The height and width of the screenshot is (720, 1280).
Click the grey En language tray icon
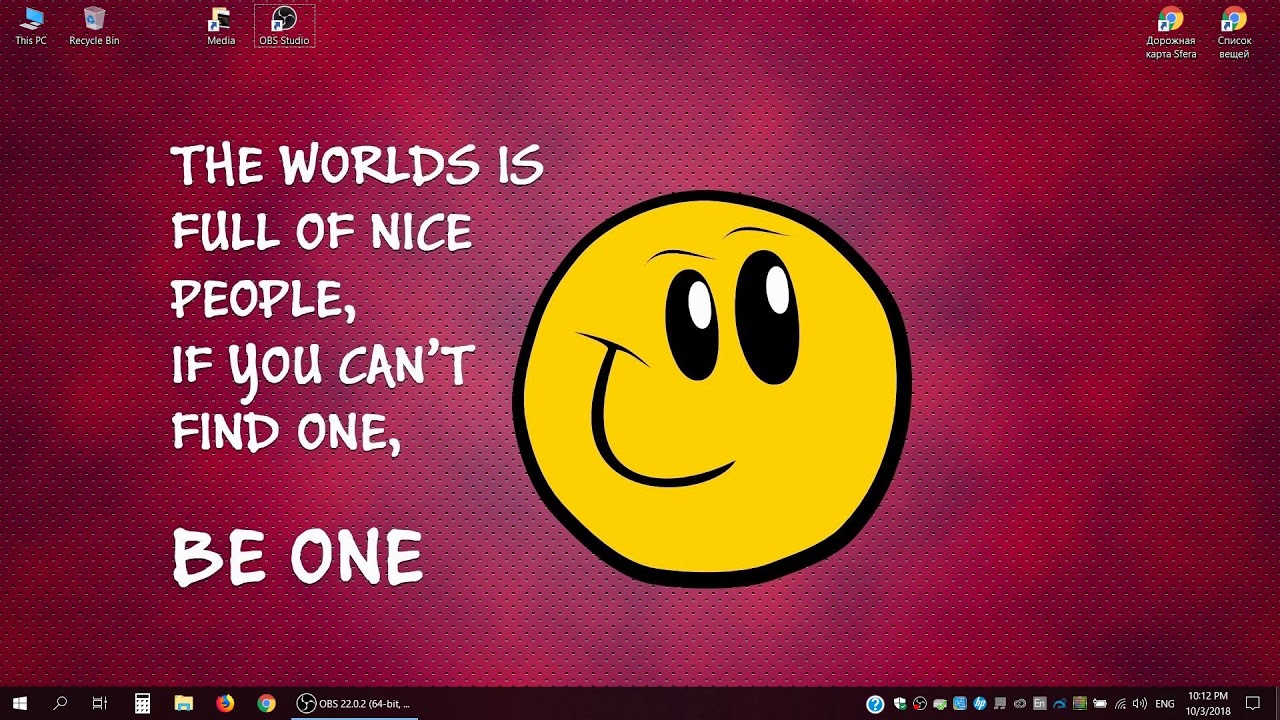1040,704
